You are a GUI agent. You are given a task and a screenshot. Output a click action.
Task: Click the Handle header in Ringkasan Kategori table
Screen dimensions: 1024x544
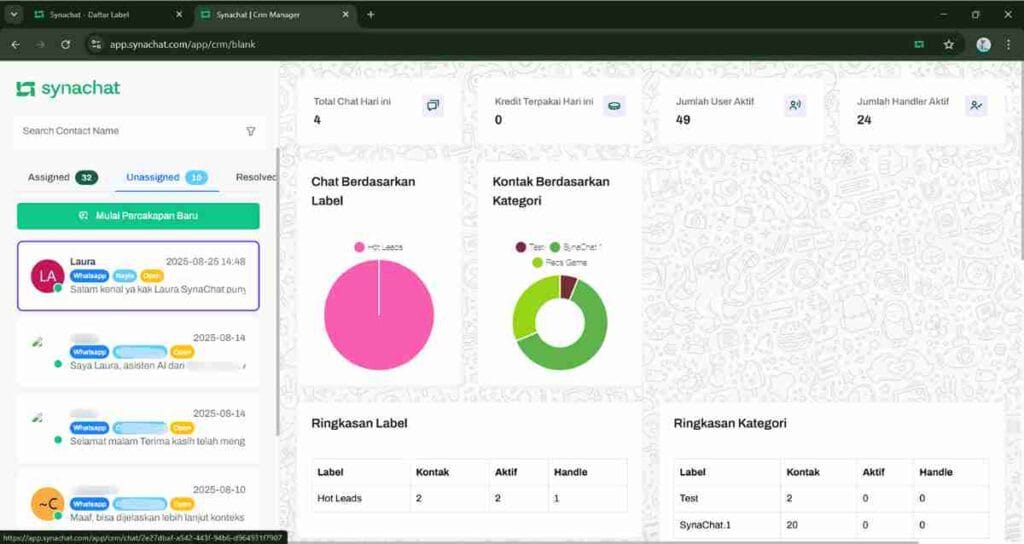(936, 472)
